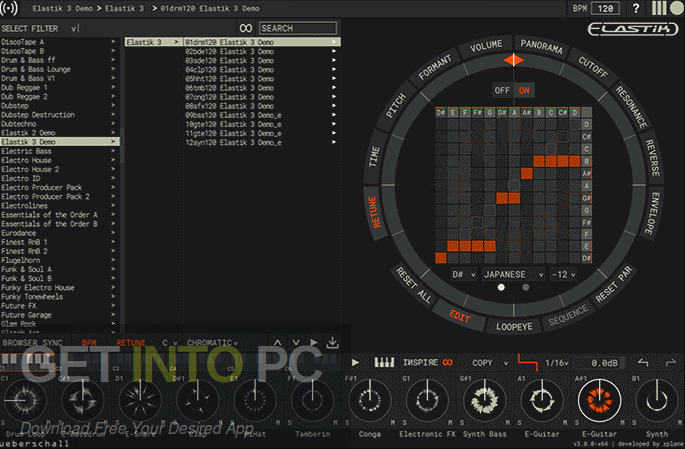Click the orange step-shape icon
The width and height of the screenshot is (685, 449).
(x=527, y=362)
